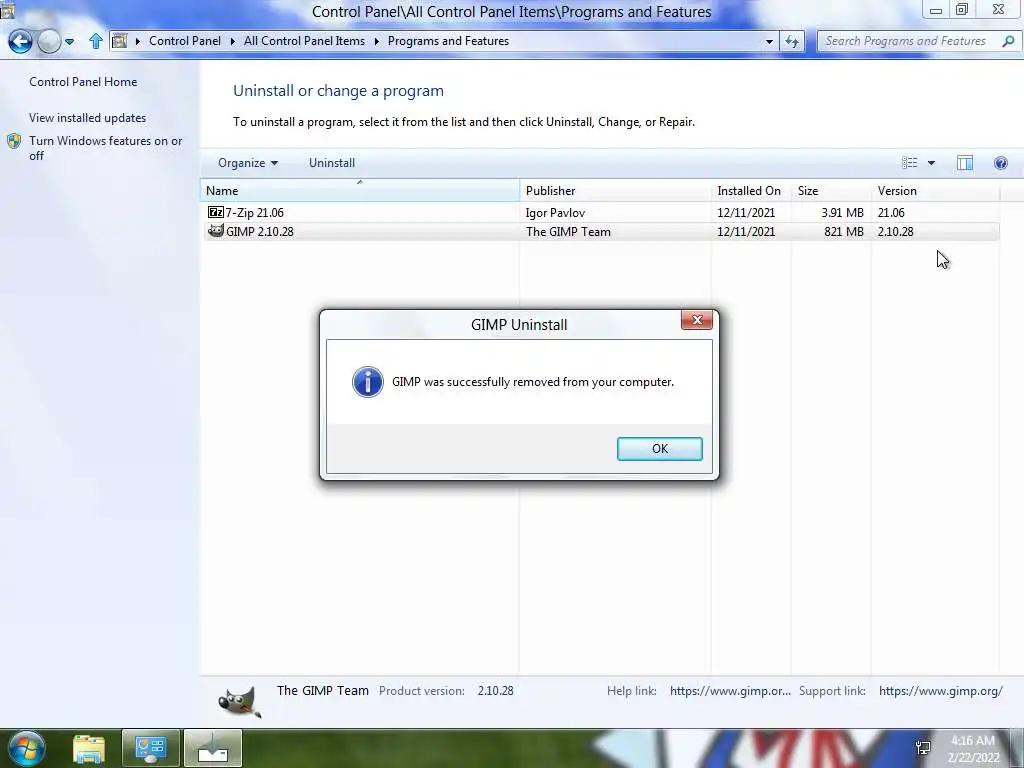Minimize the Programs and Features window
The height and width of the screenshot is (768, 1024).
tap(936, 10)
